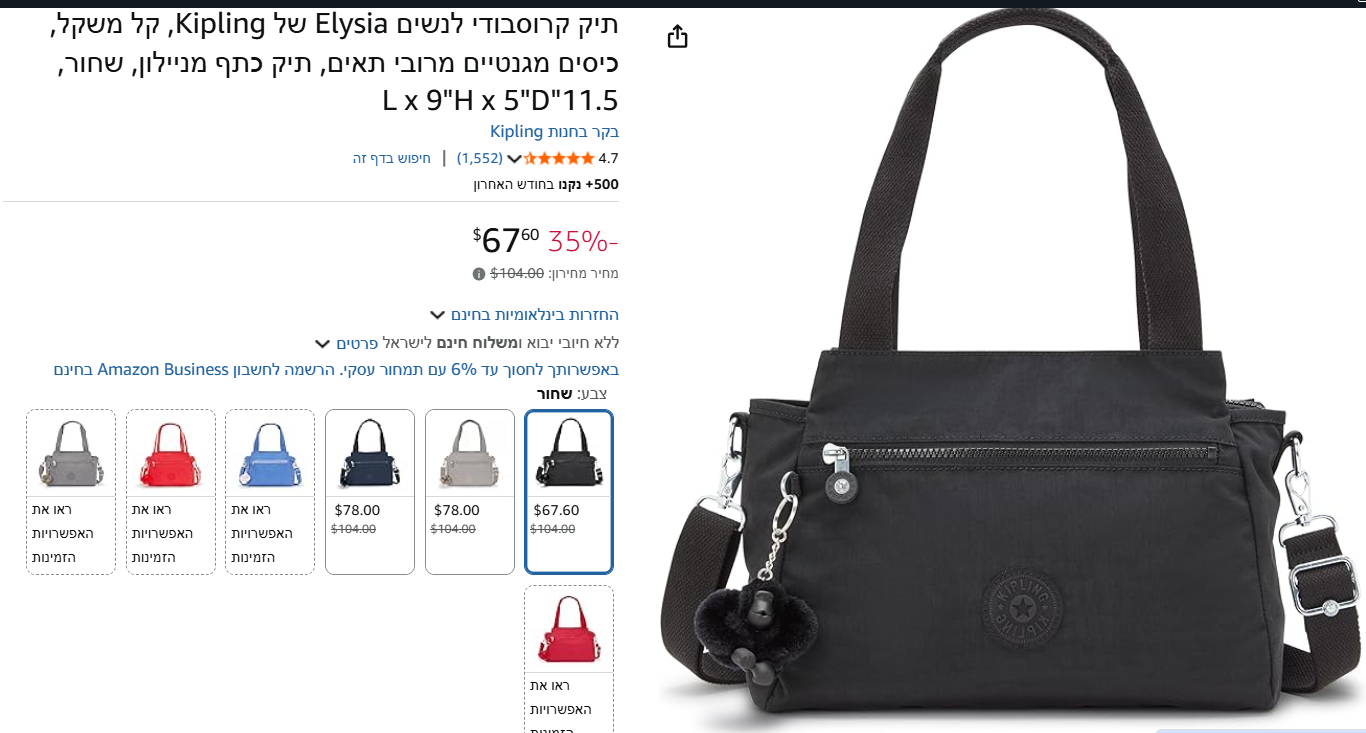Open the 1,552 reviews link
This screenshot has height=733, width=1366.
[x=480, y=158]
